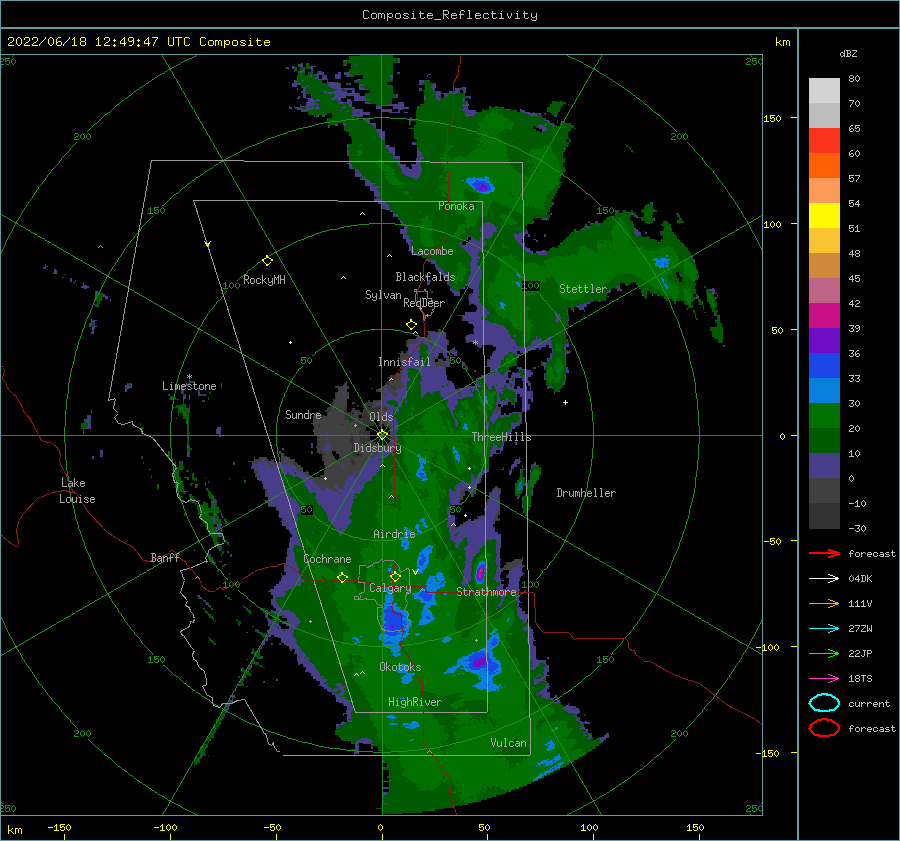The height and width of the screenshot is (841, 900).
Task: Click the yellow diamond marker below RedDeer
Action: click(x=411, y=325)
